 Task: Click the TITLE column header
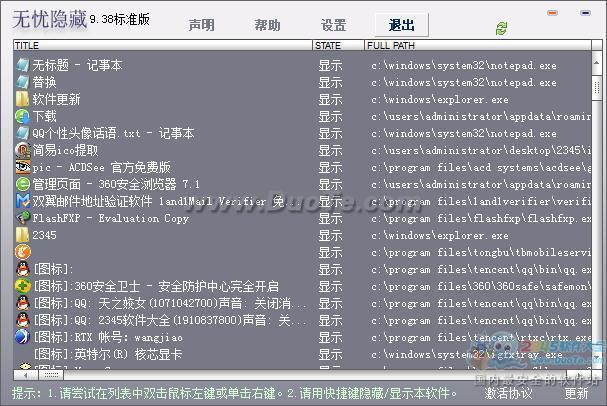(163, 45)
